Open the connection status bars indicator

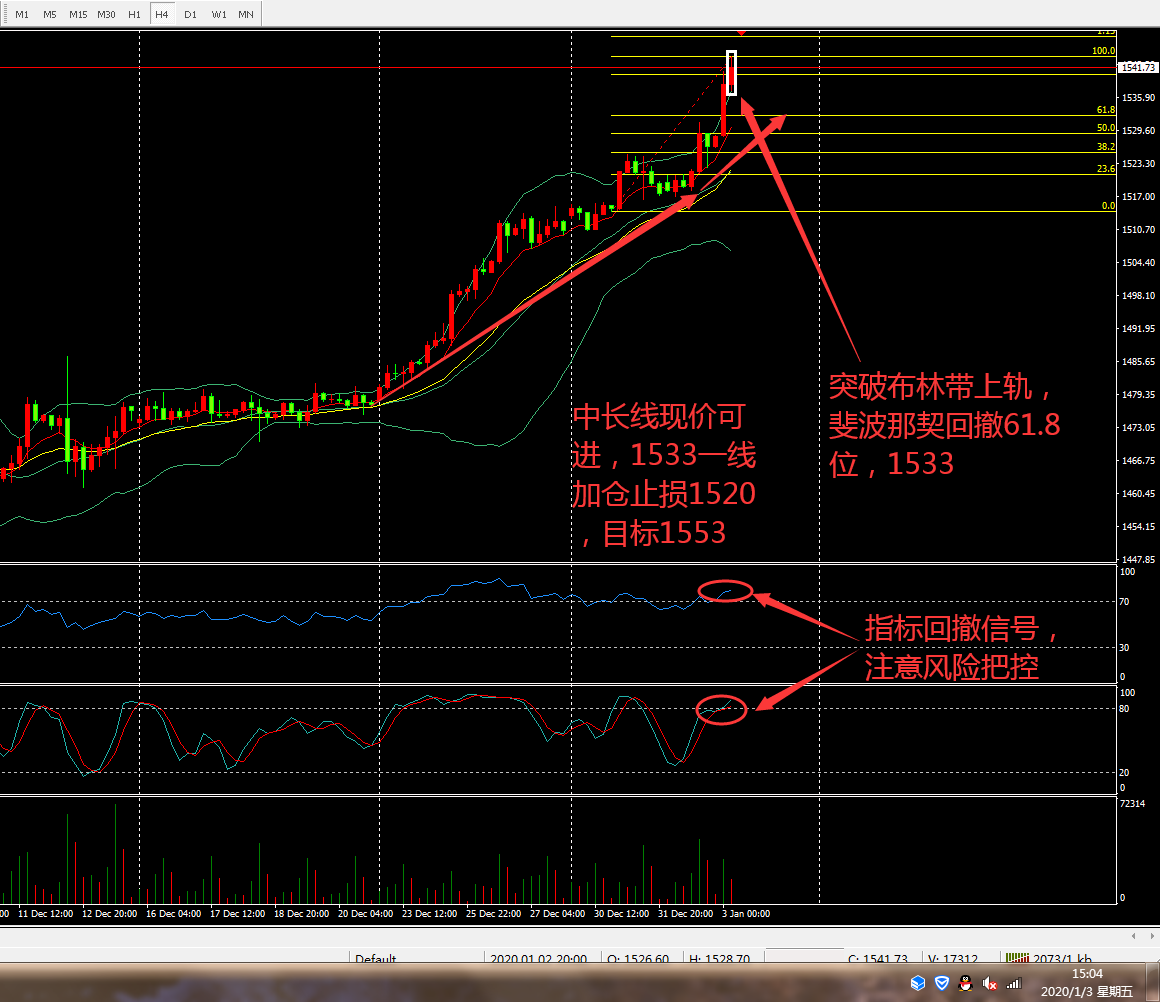(x=1017, y=958)
